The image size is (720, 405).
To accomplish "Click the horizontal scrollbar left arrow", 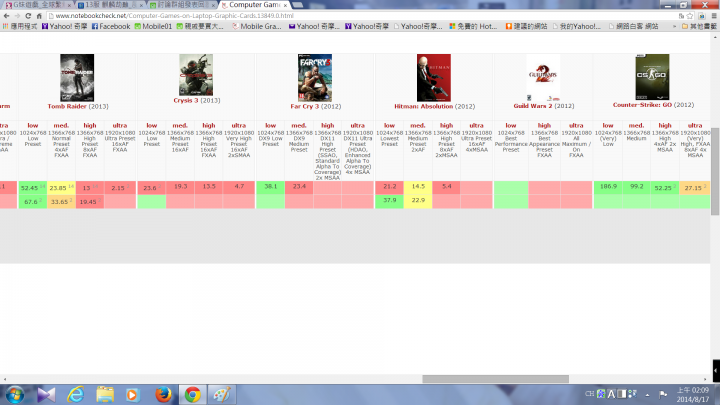I will (5, 379).
